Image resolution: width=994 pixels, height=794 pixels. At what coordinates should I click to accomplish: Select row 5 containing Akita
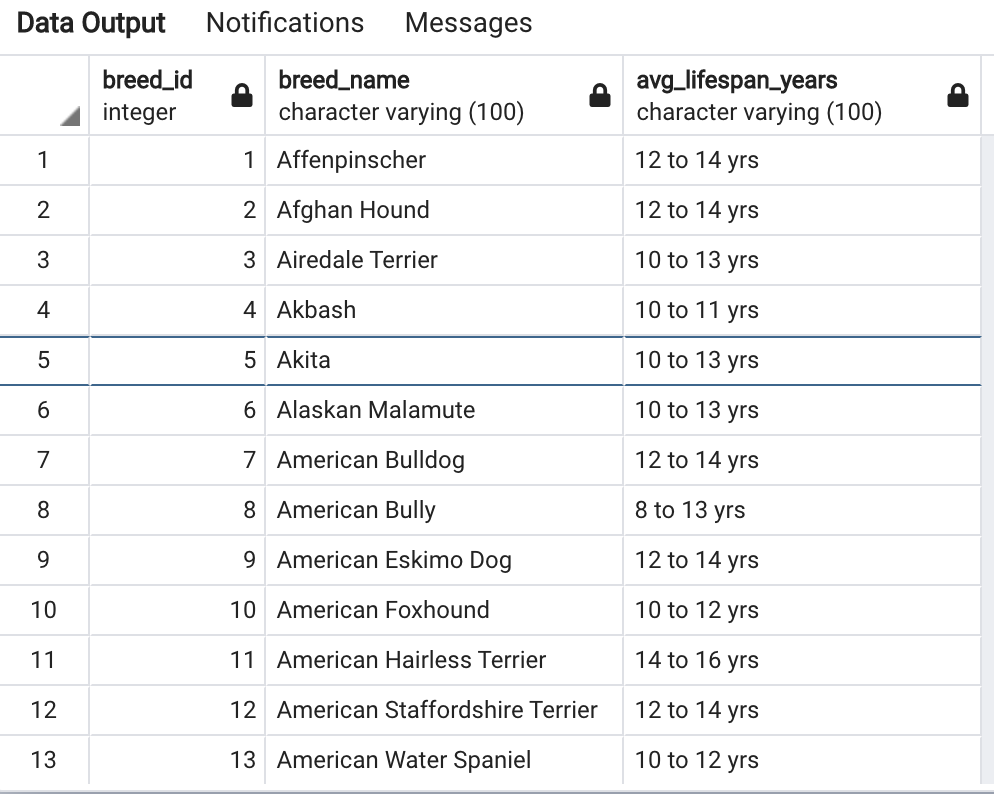click(x=44, y=360)
